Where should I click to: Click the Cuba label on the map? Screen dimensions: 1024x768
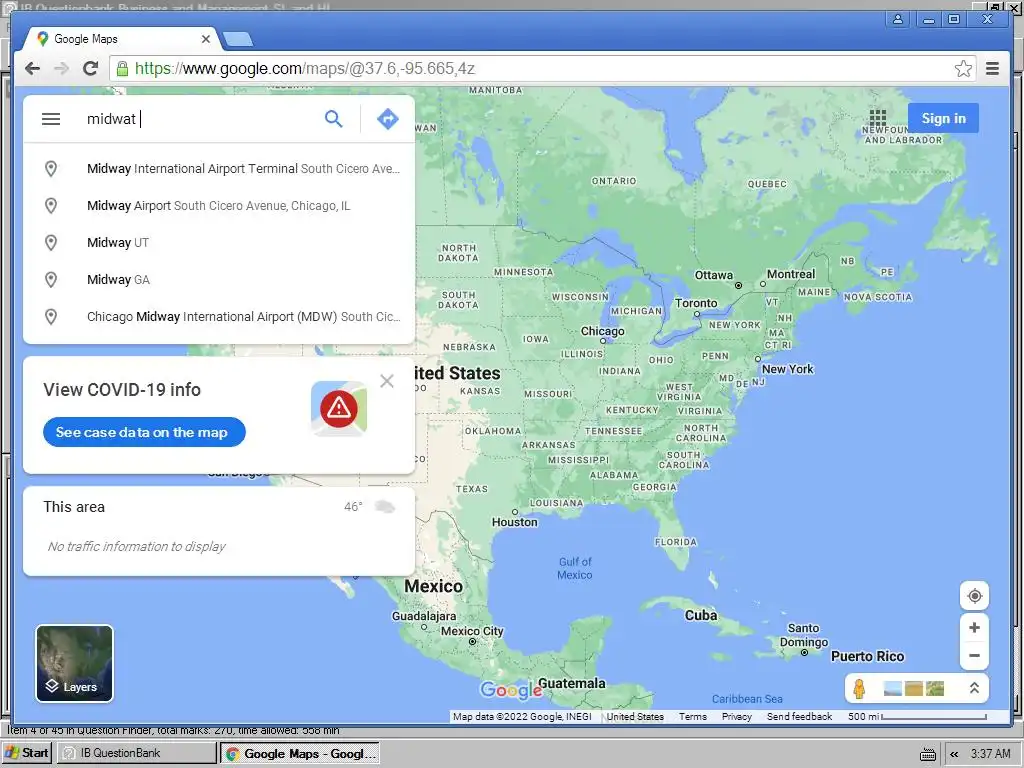pos(701,615)
